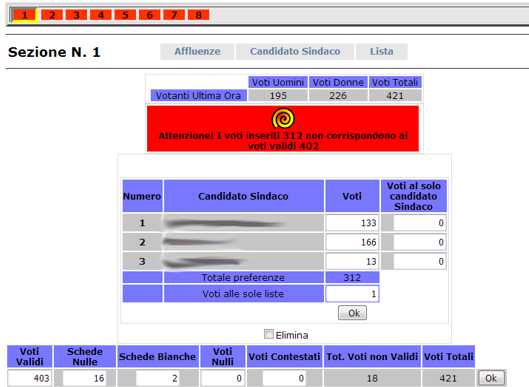Select the Voti alle sole liste field

352,294
